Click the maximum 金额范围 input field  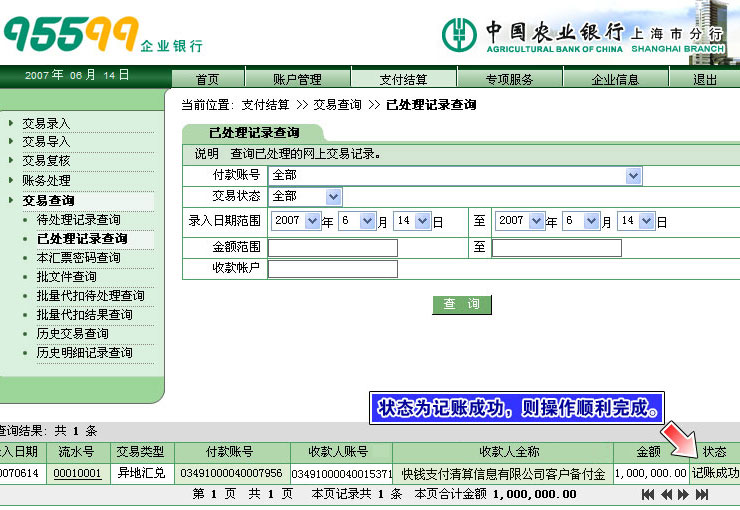coord(557,248)
